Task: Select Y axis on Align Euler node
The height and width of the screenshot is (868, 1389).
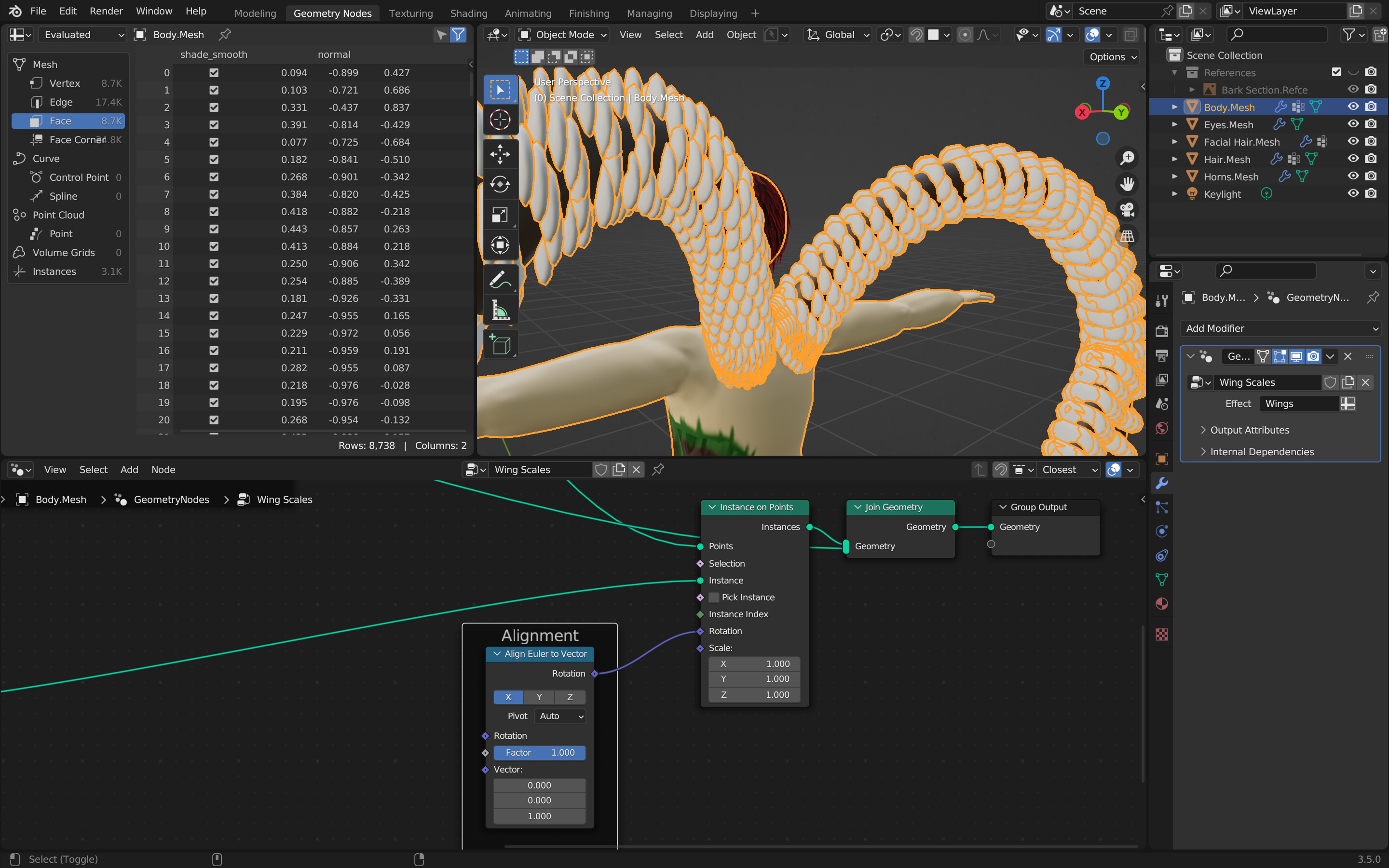Action: [539, 697]
